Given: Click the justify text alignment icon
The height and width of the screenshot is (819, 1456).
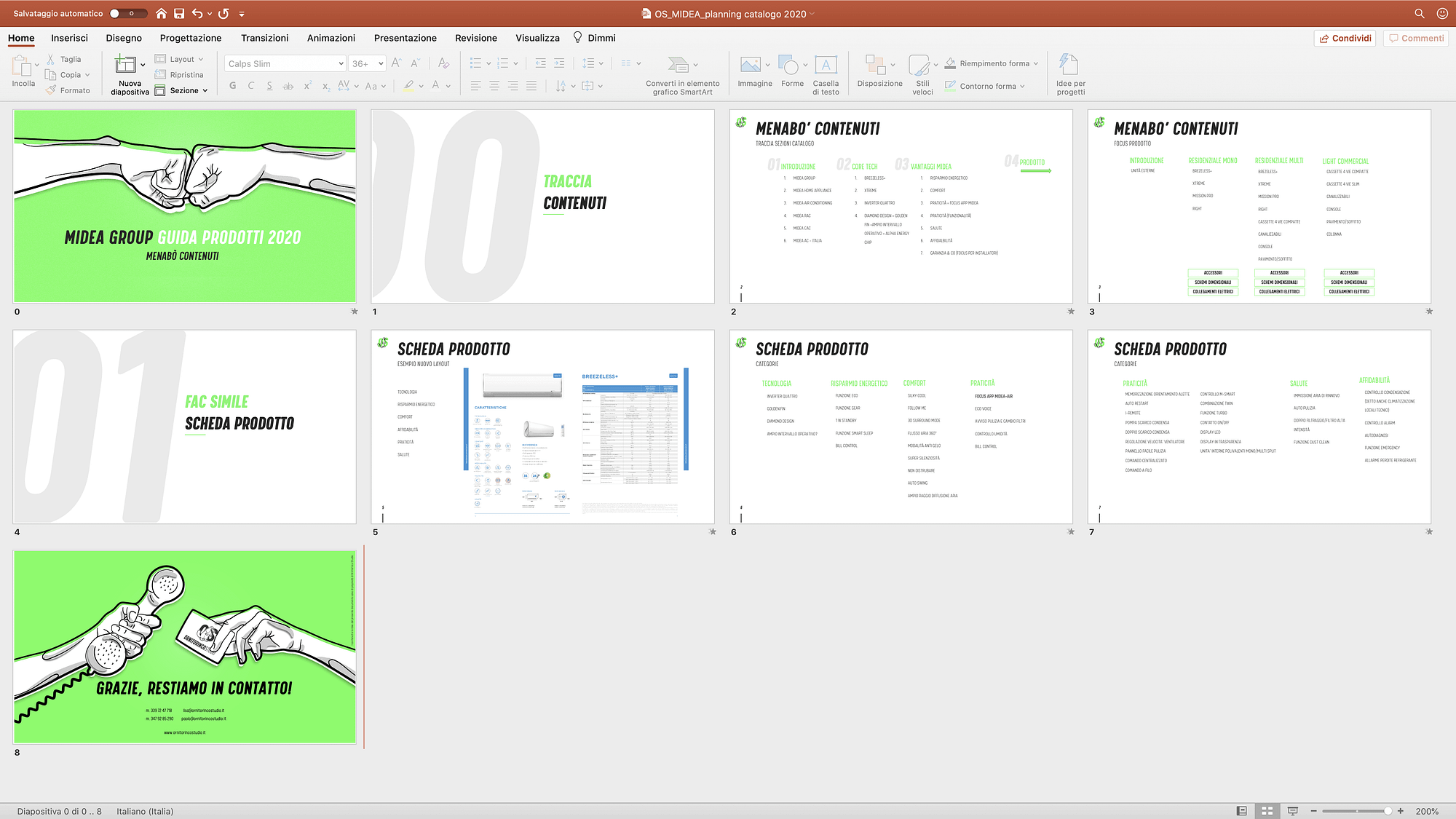Looking at the screenshot, I should pyautogui.click(x=531, y=86).
